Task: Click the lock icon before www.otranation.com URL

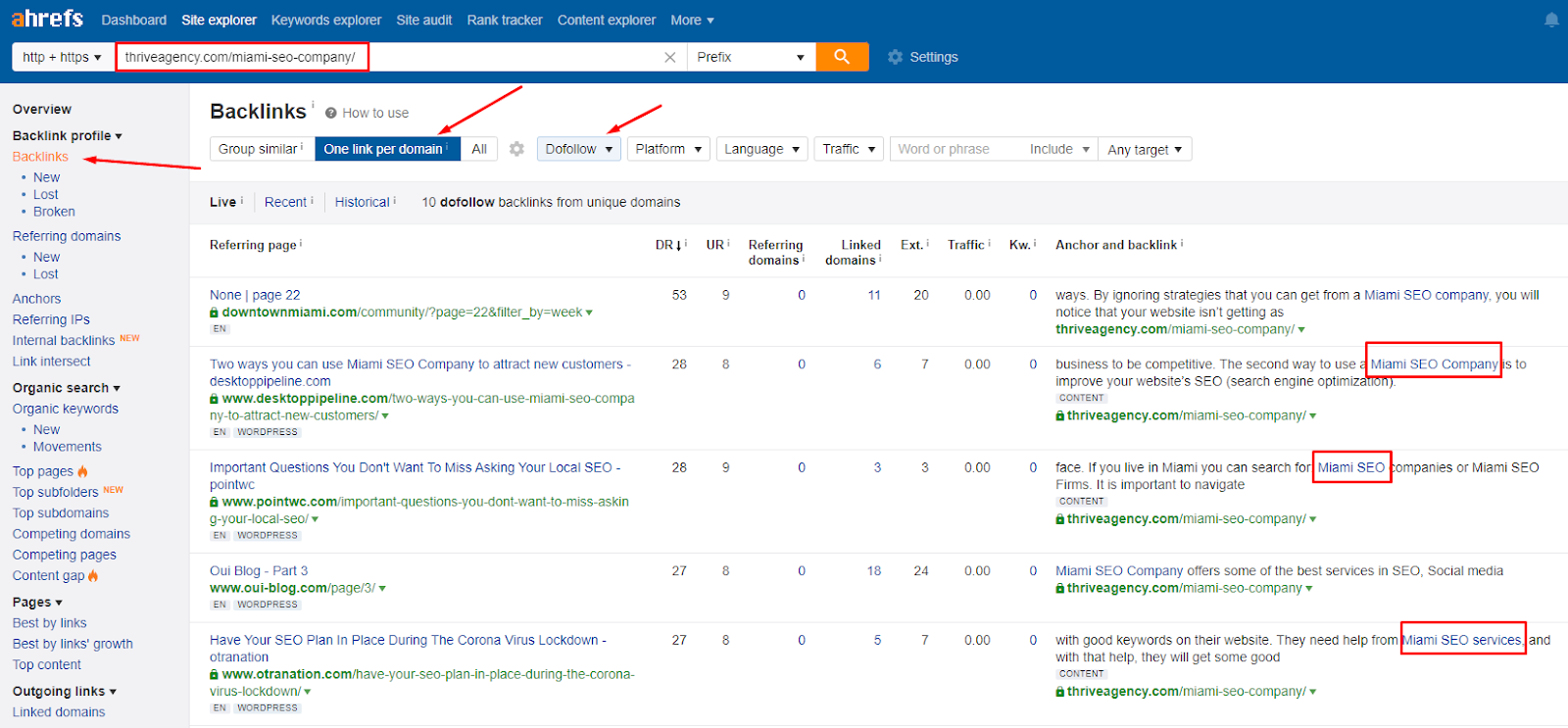Action: [x=214, y=674]
